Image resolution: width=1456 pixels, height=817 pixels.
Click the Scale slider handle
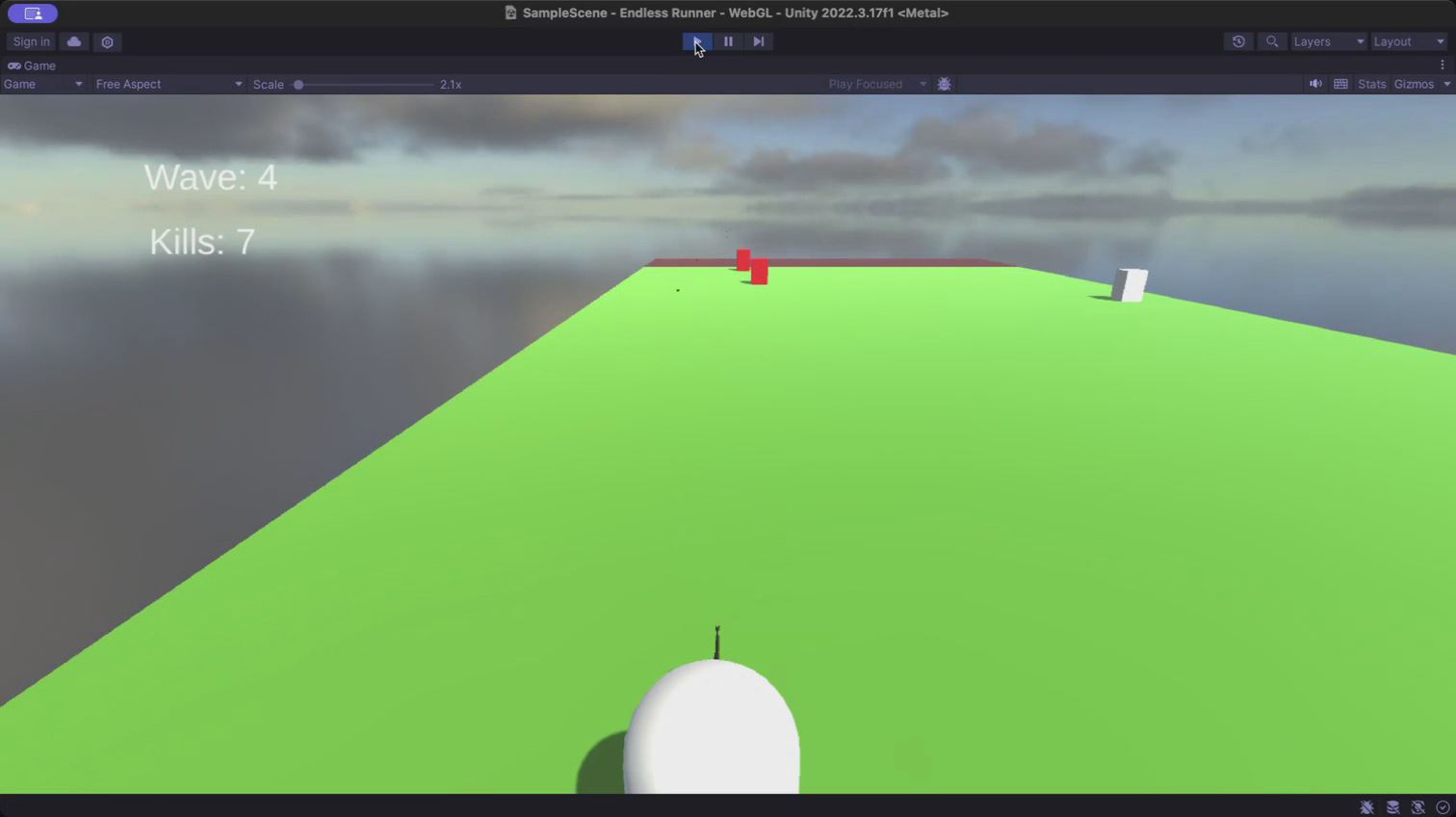click(x=299, y=84)
